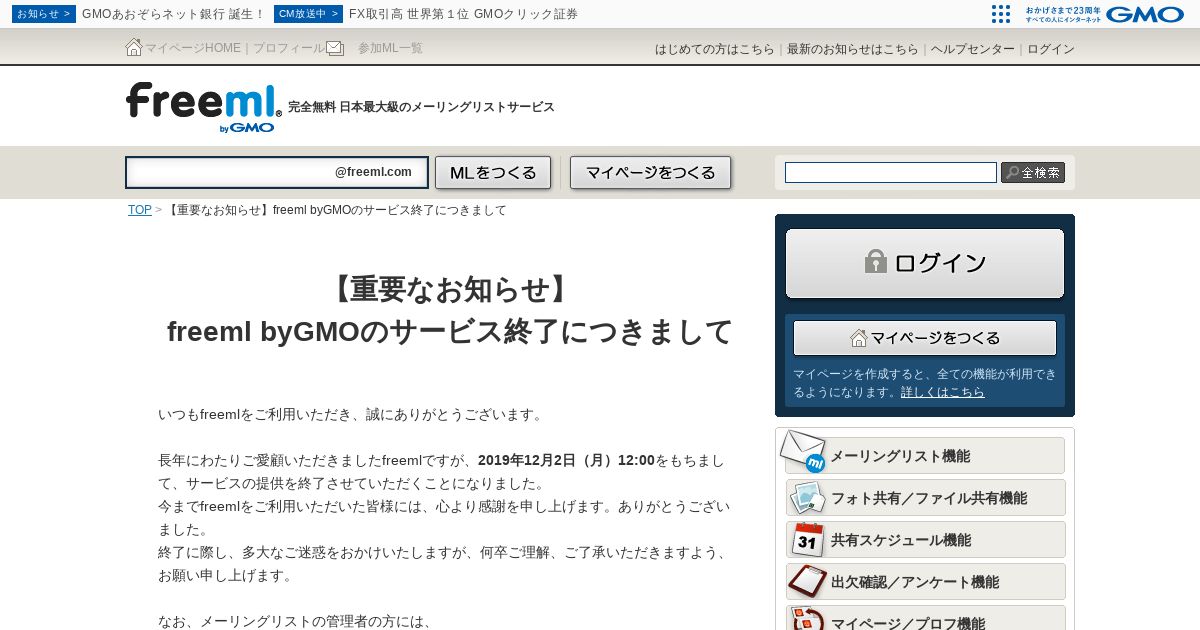Click the large ログイン button in sidebar

tap(925, 264)
